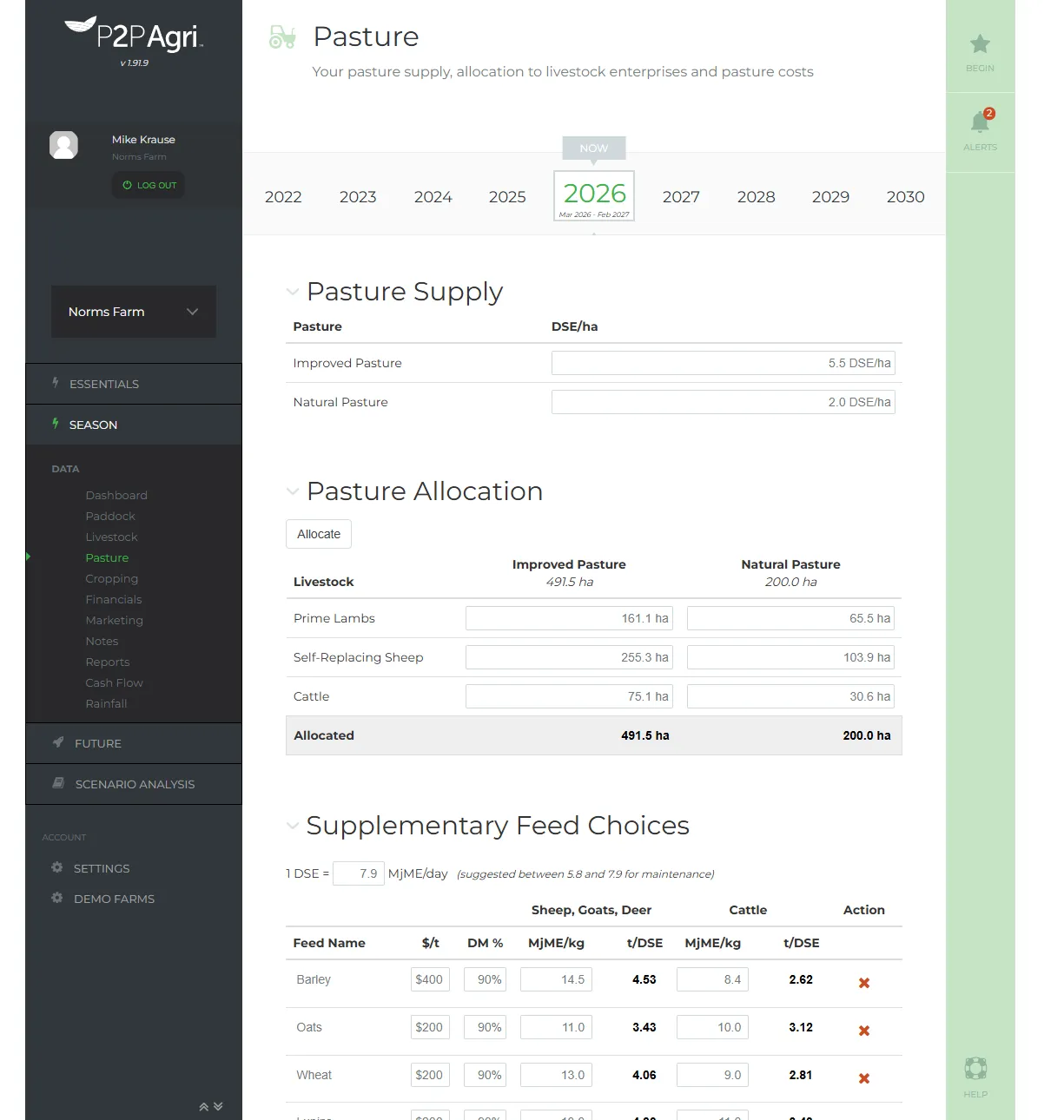The image size is (1064, 1120).
Task: Click the P2P Agri logo
Action: click(134, 35)
